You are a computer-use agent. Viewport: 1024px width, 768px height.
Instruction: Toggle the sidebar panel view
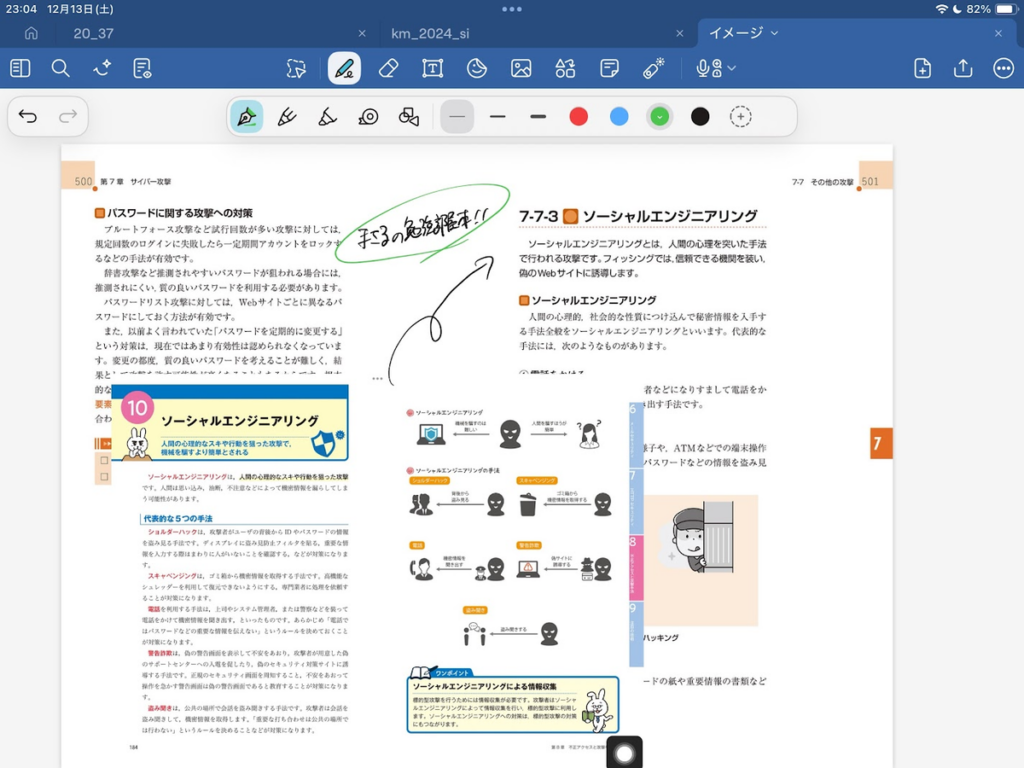[20, 68]
